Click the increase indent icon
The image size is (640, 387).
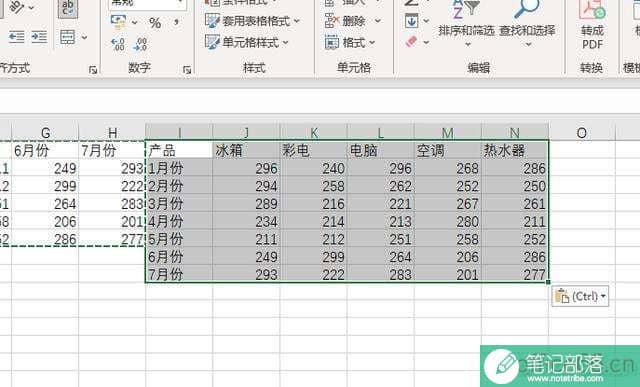(39, 37)
